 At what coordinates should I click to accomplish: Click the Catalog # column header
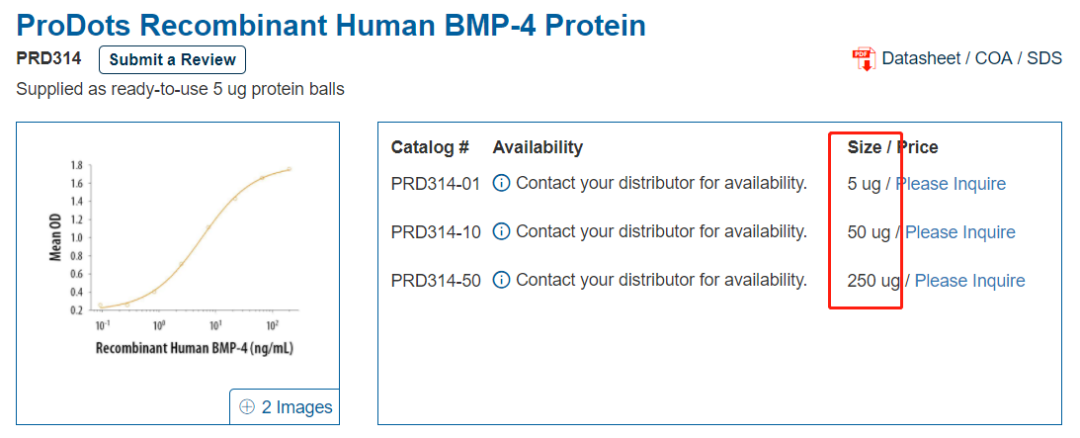(x=430, y=147)
